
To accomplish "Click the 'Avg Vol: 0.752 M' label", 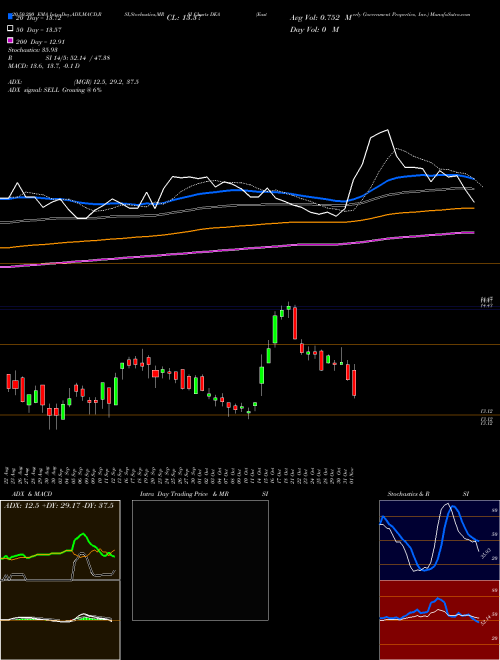I will pos(321,18).
